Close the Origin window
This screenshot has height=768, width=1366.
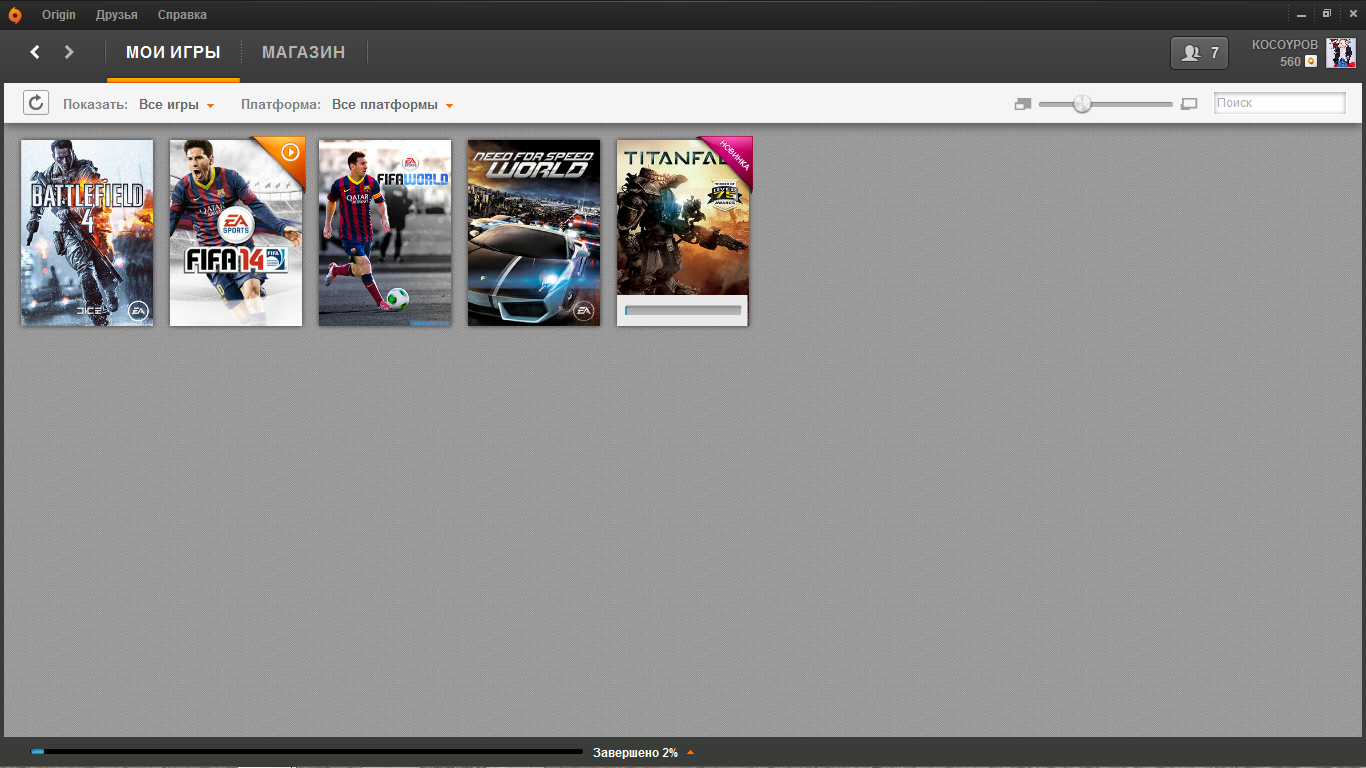coord(1351,14)
